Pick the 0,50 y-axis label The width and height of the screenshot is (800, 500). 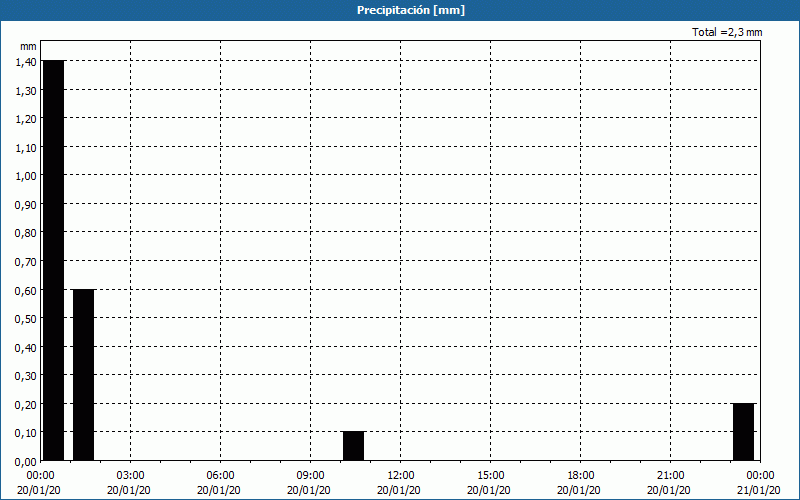tap(26, 319)
